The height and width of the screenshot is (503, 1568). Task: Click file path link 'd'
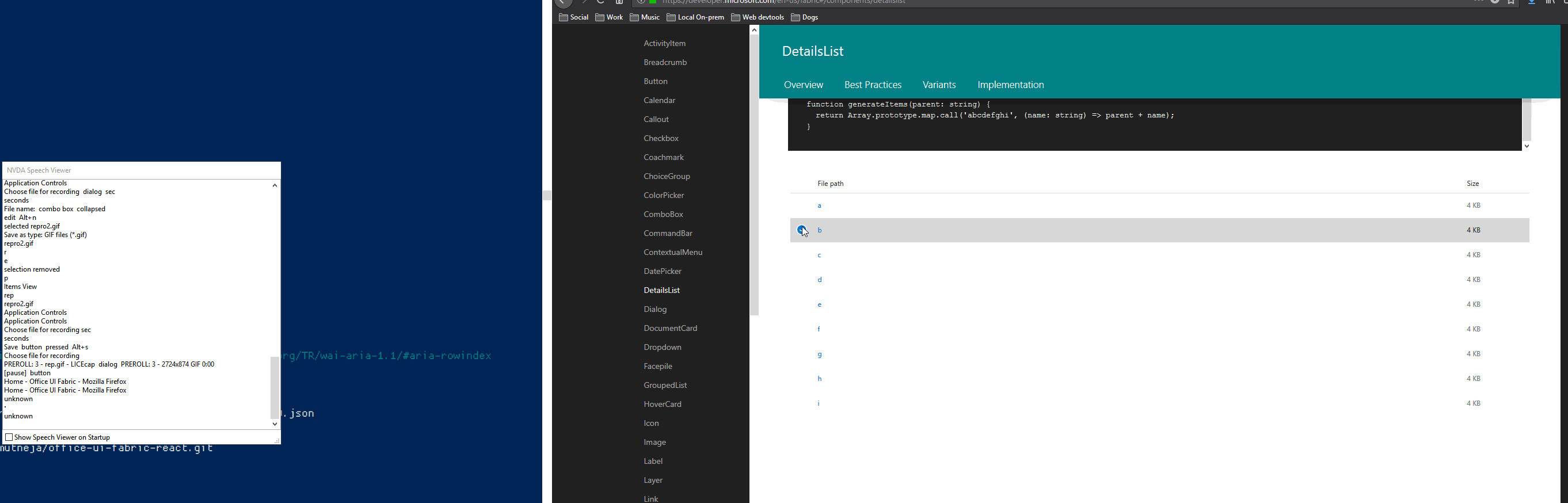(819, 280)
